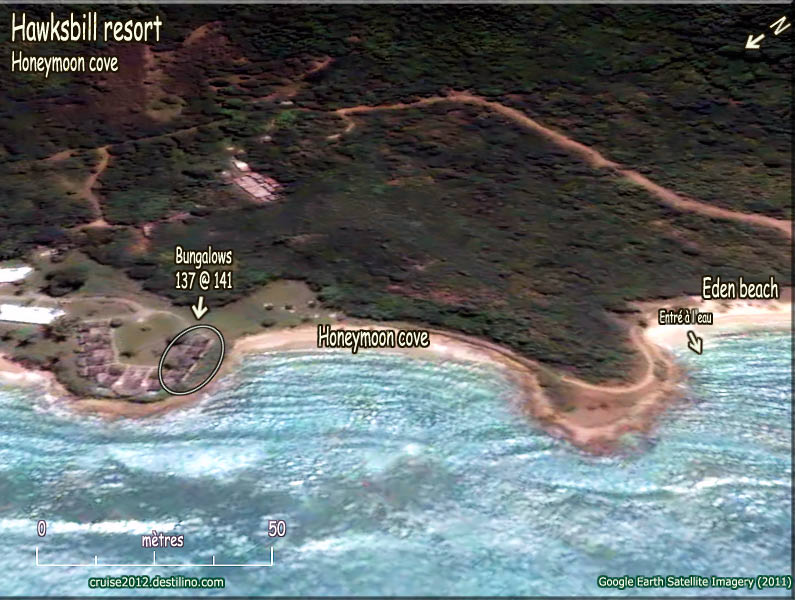The height and width of the screenshot is (600, 796).
Task: Select the mètres unit label
Action: tap(162, 540)
